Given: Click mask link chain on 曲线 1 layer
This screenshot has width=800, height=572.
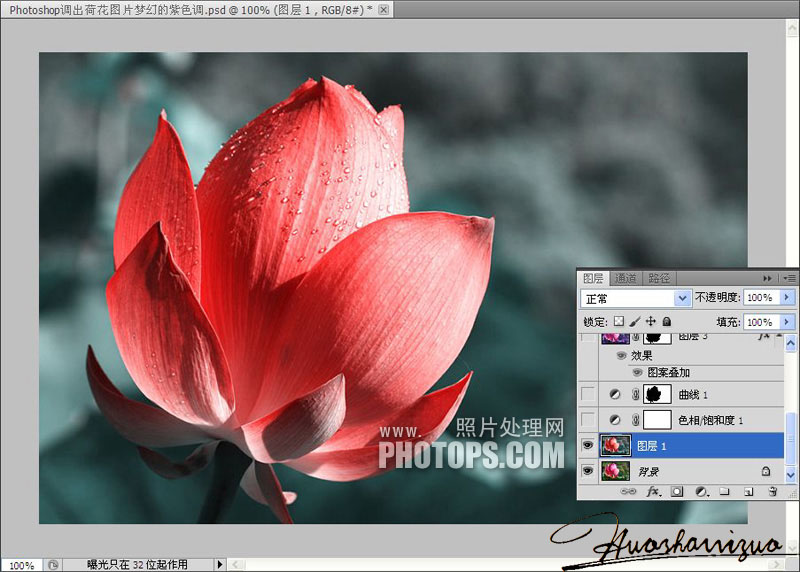Looking at the screenshot, I should tap(635, 394).
